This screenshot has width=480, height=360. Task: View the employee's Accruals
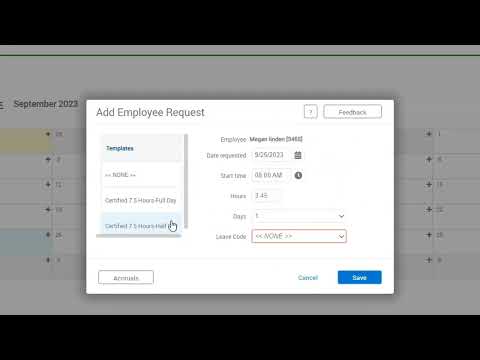(126, 278)
